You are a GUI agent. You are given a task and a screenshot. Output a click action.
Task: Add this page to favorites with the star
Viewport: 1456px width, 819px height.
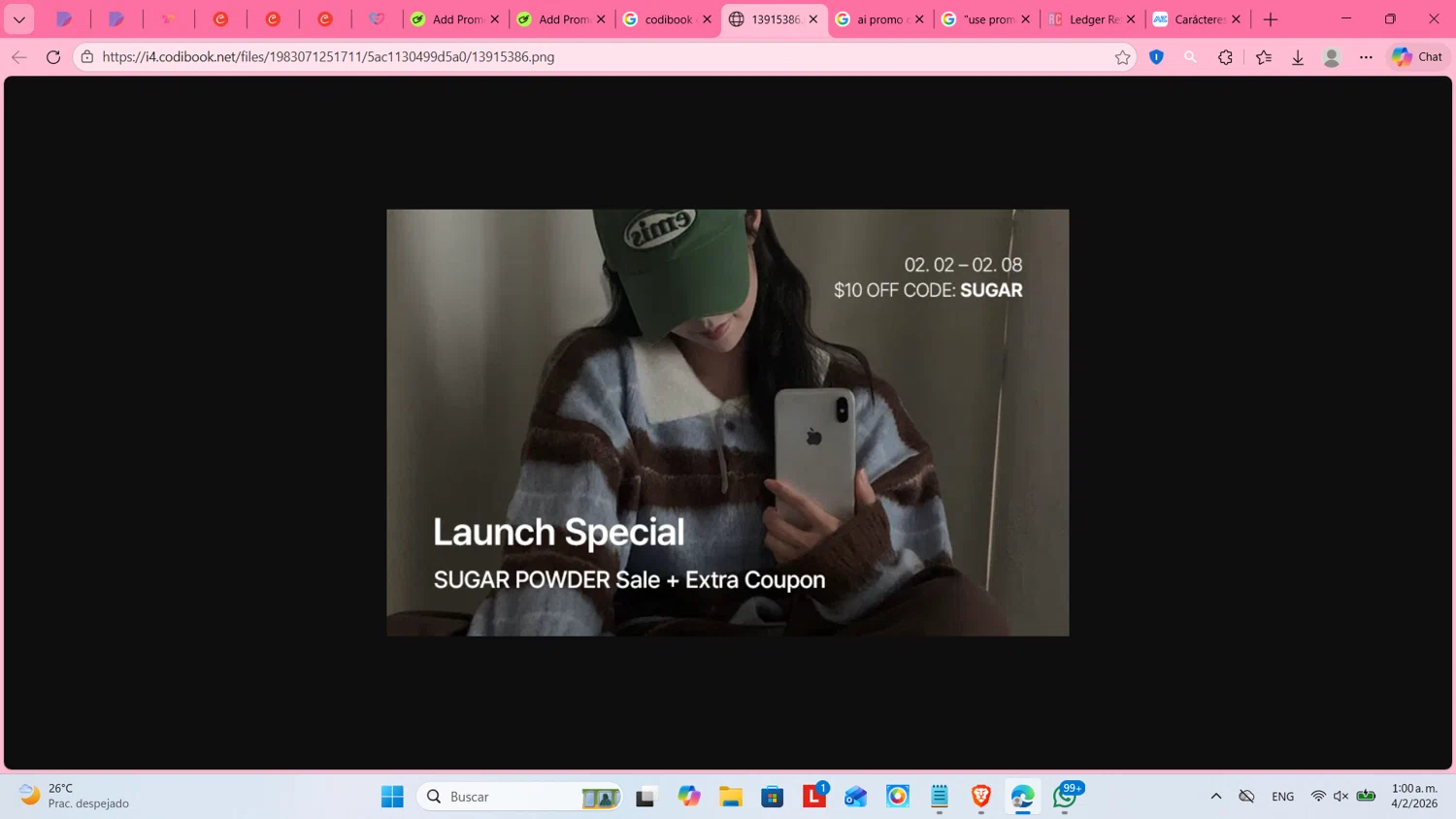pos(1123,57)
